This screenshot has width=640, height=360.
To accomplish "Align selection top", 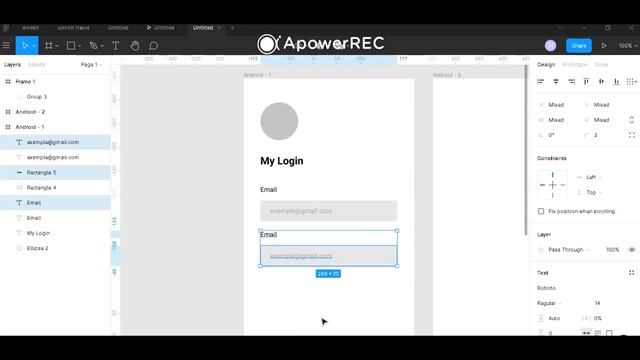I will click(586, 82).
